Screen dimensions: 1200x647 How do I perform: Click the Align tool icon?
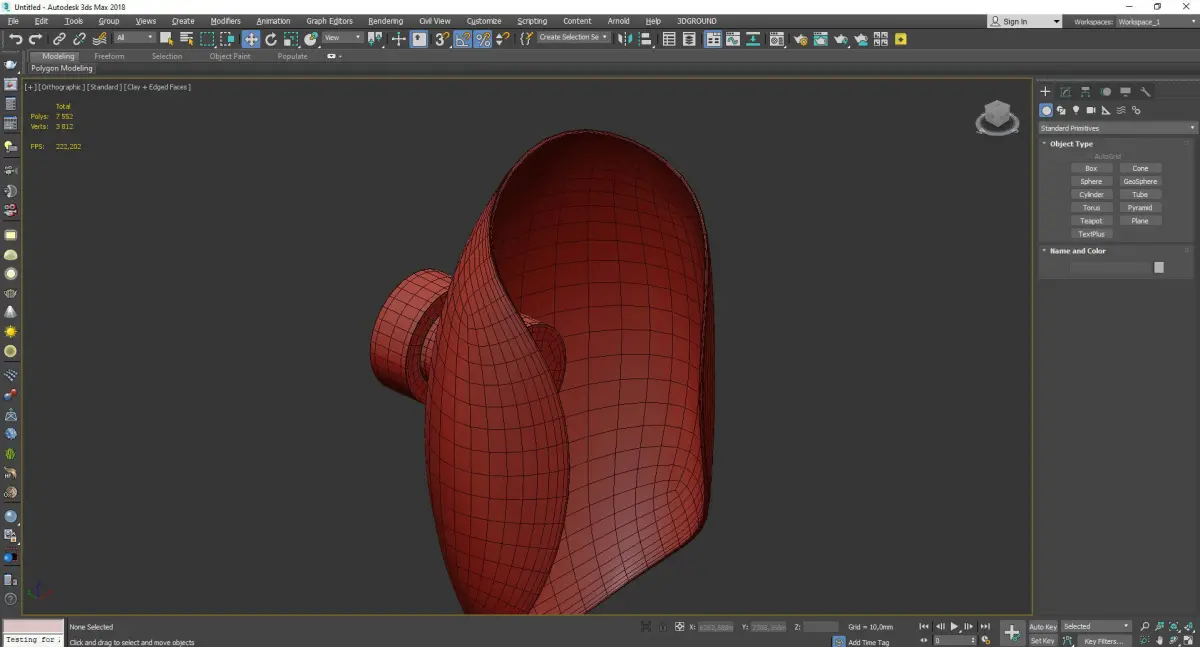(645, 39)
